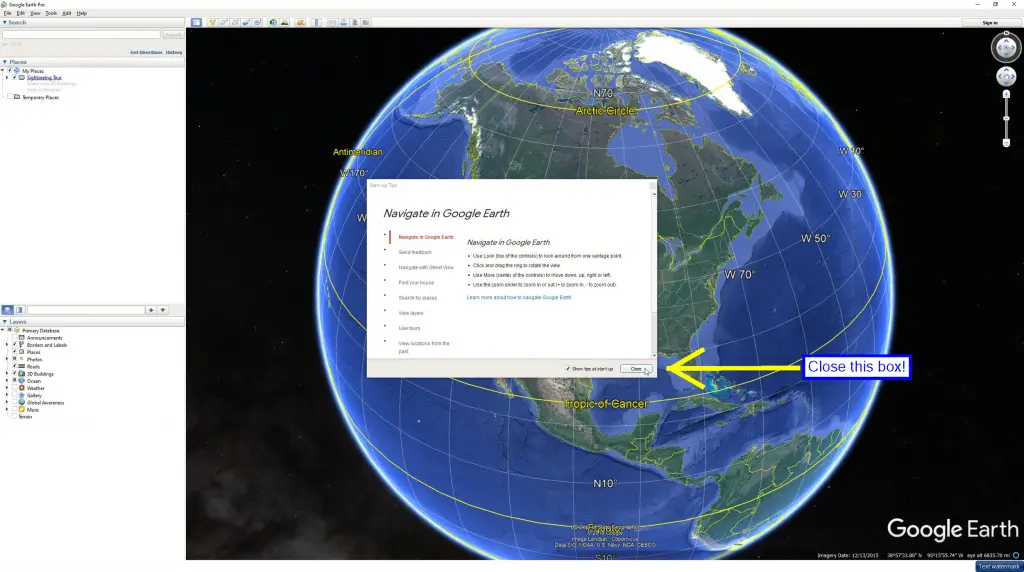
Task: Click the Add Image Overlay icon
Action: coord(246,22)
